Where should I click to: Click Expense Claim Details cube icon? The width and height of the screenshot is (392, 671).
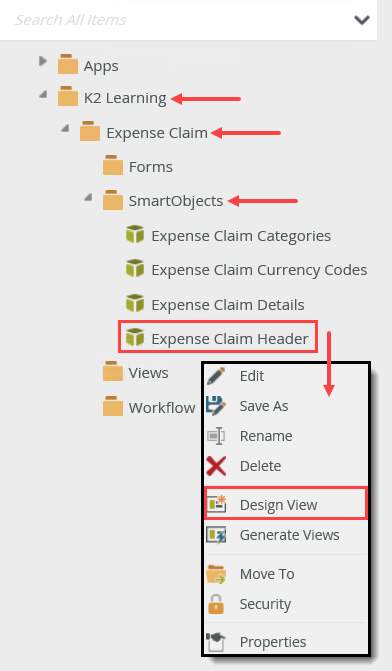click(x=135, y=303)
